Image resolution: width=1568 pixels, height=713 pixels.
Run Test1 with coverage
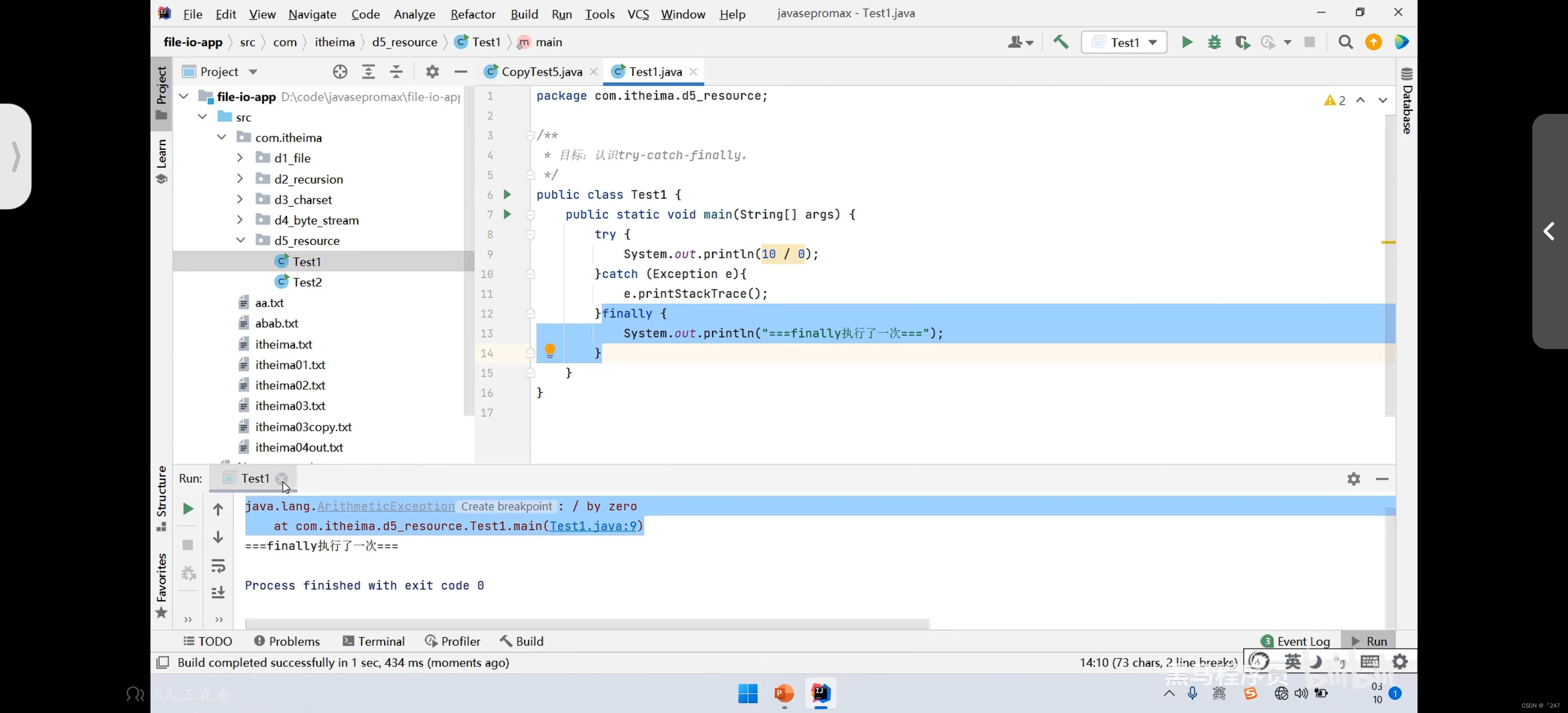point(1242,42)
